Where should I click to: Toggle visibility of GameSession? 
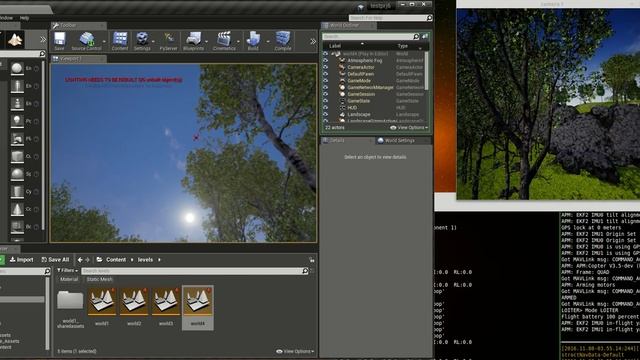point(326,94)
